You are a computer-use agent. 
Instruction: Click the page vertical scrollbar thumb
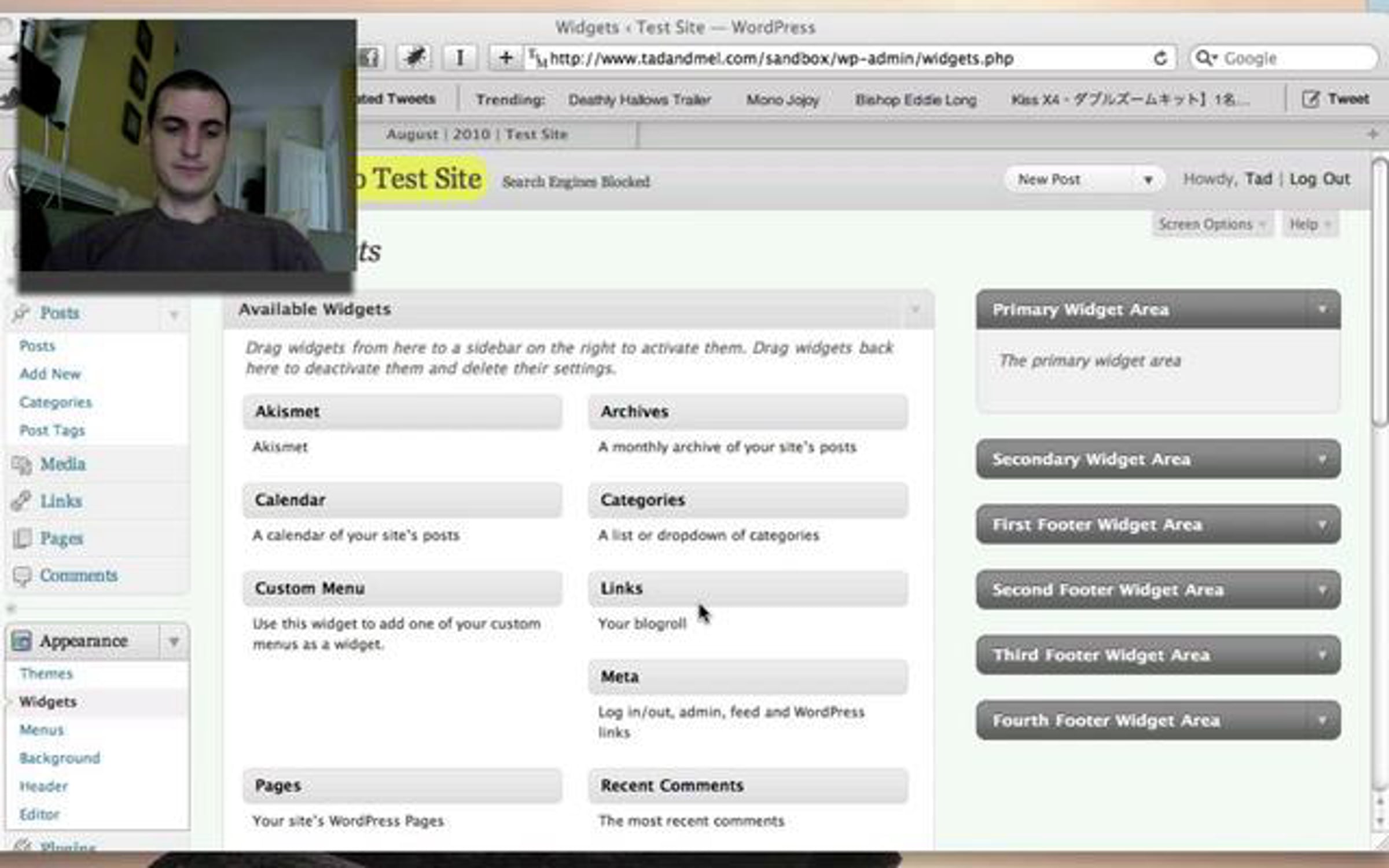[1380, 292]
